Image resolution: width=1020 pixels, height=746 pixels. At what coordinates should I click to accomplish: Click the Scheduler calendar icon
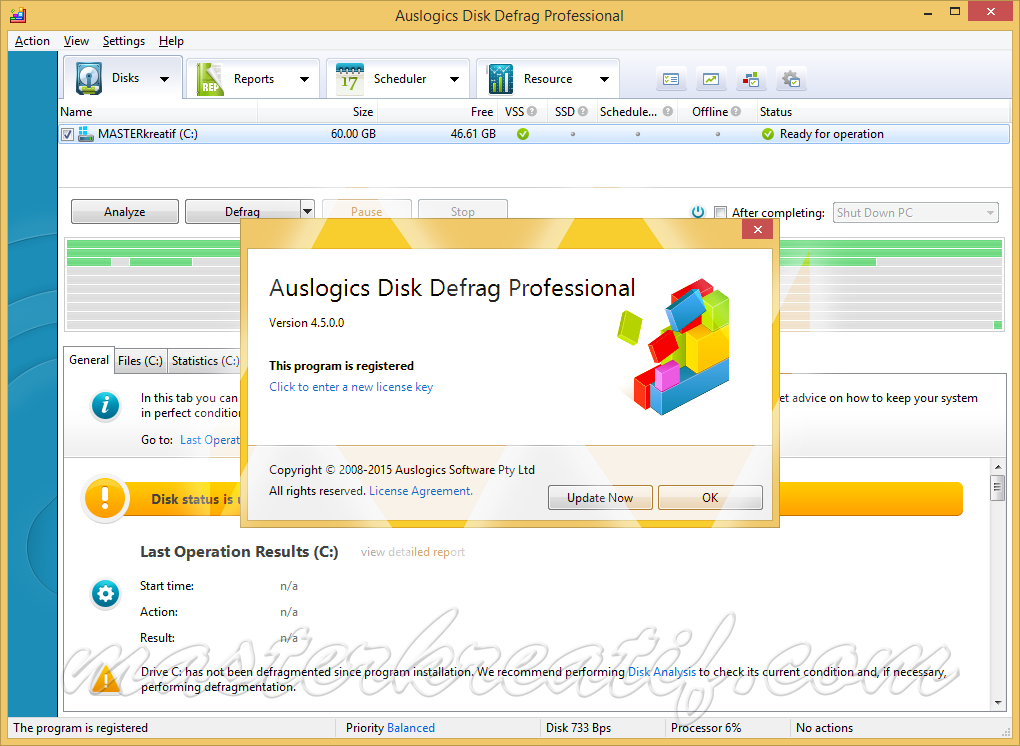point(349,79)
